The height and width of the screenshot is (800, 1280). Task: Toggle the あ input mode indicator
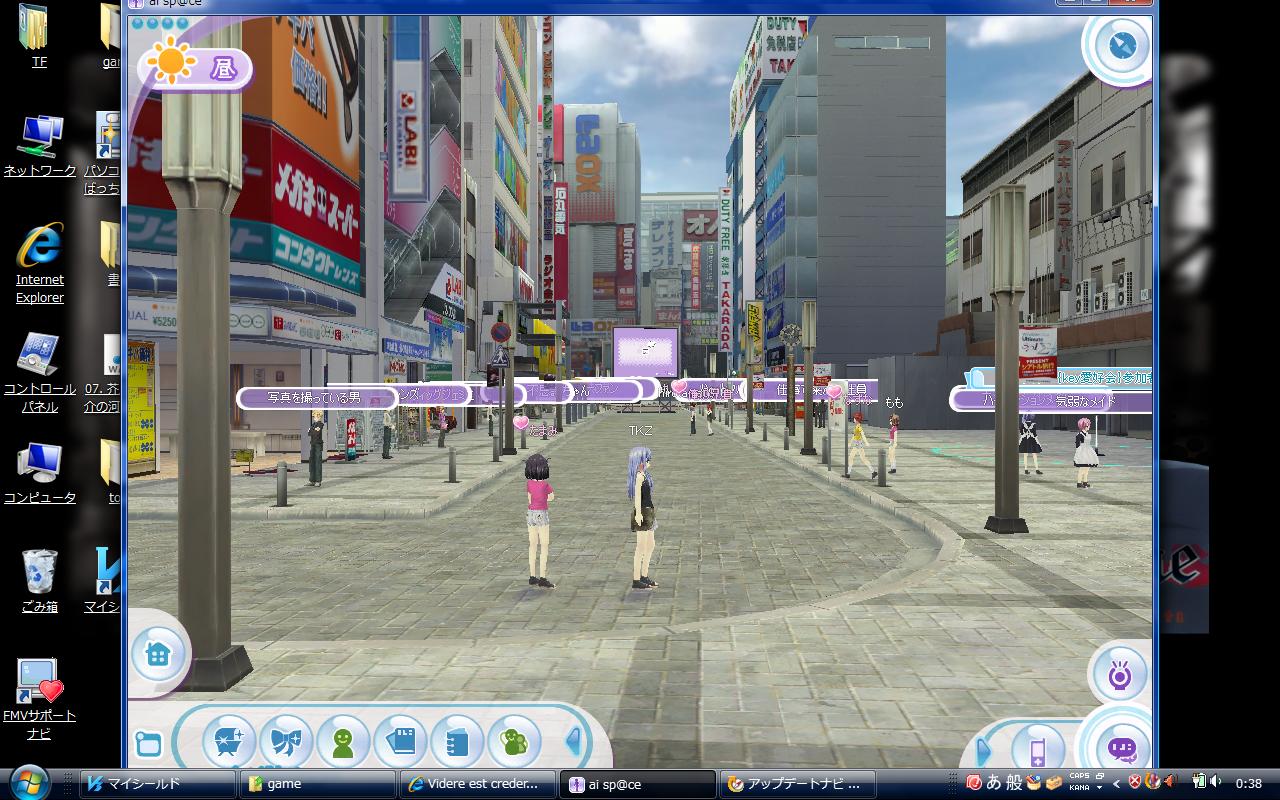pos(994,783)
